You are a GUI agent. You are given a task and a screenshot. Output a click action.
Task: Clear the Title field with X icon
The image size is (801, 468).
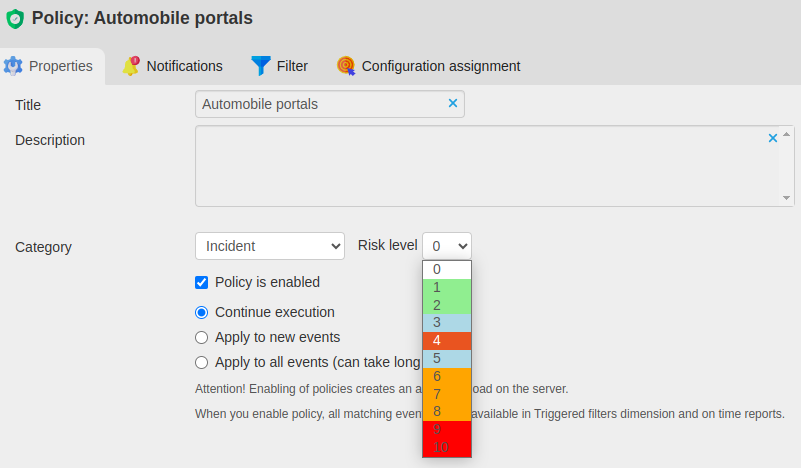click(453, 103)
